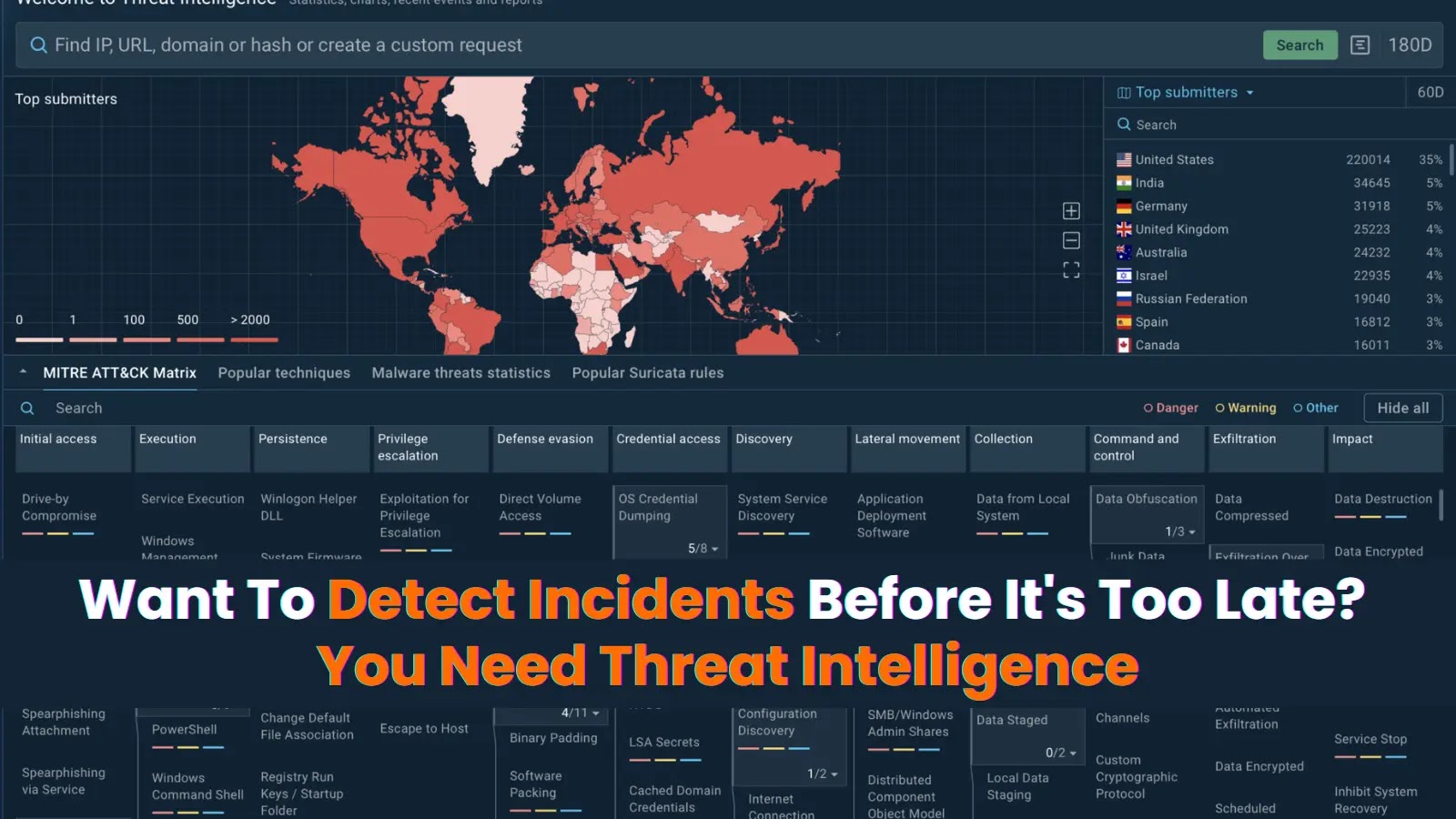Expand the map to fullscreen view

click(x=1070, y=268)
